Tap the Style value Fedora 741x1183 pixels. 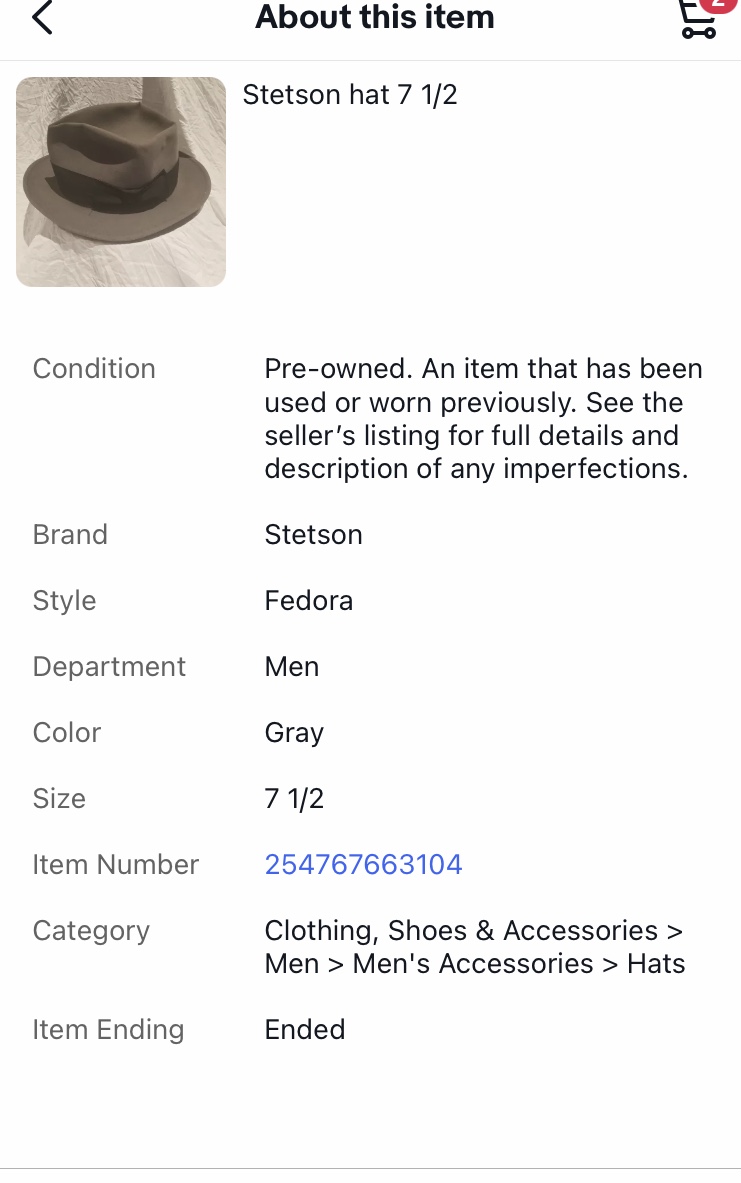309,601
